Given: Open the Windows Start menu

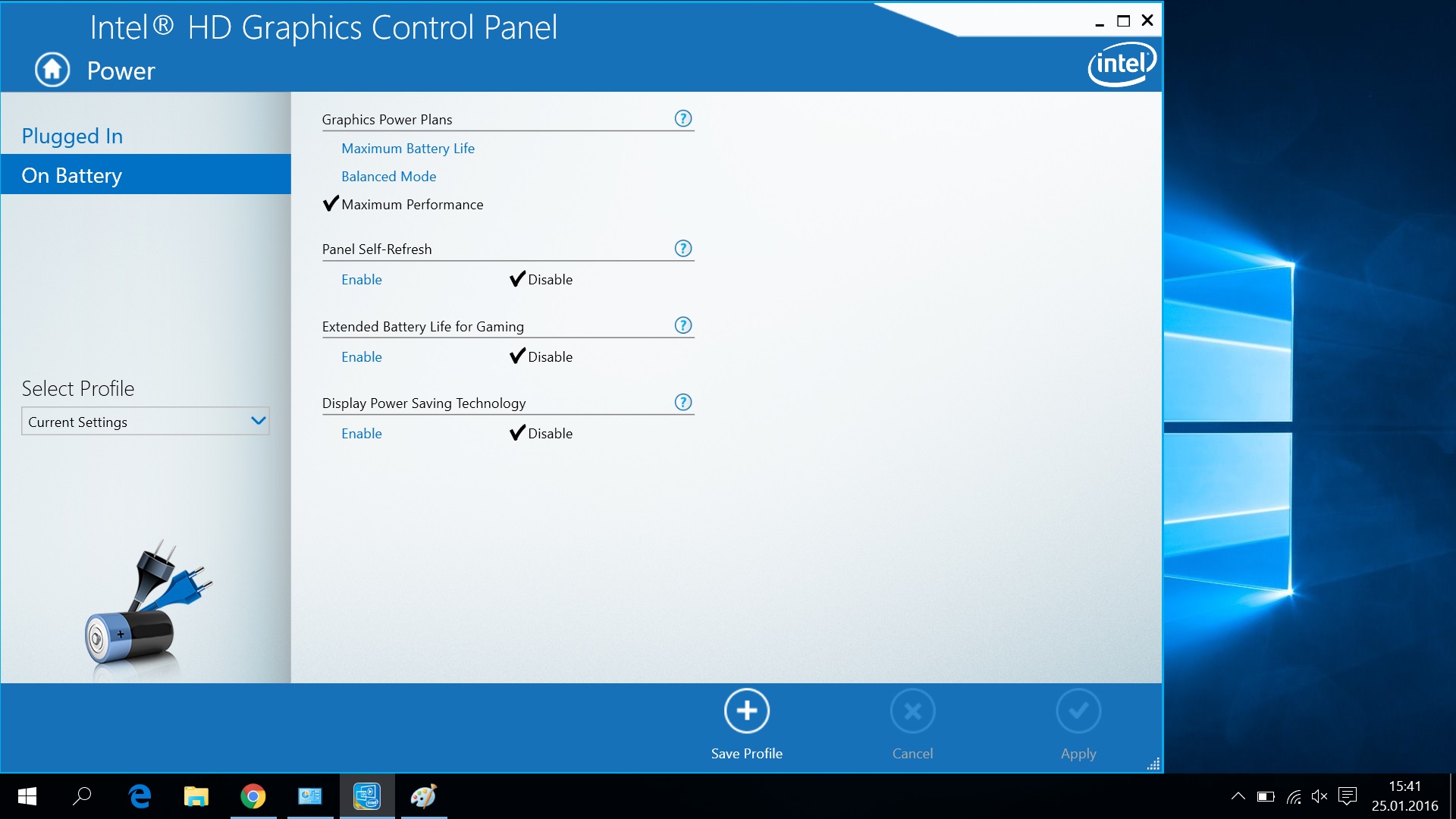Looking at the screenshot, I should point(27,796).
